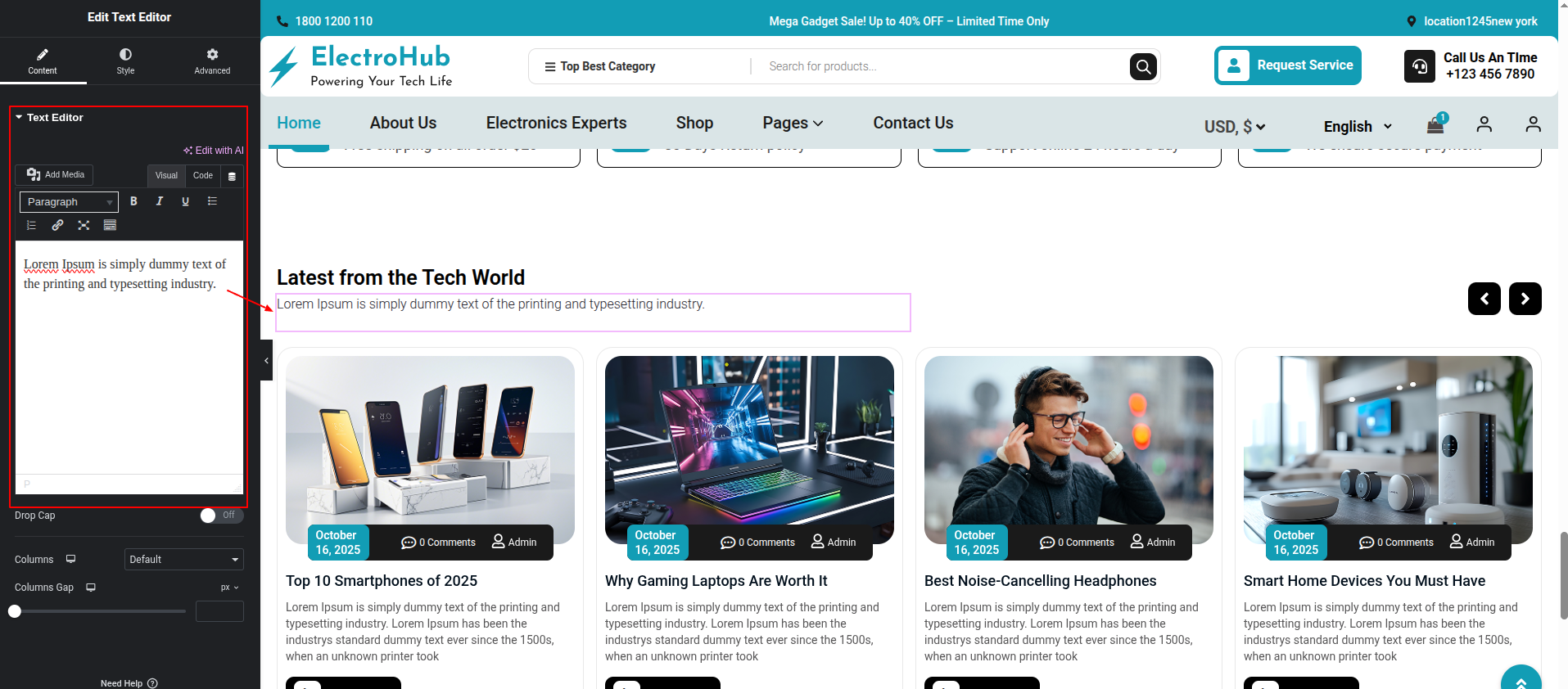Viewport: 1568px width, 689px height.
Task: Switch to the Style tab
Action: click(125, 61)
